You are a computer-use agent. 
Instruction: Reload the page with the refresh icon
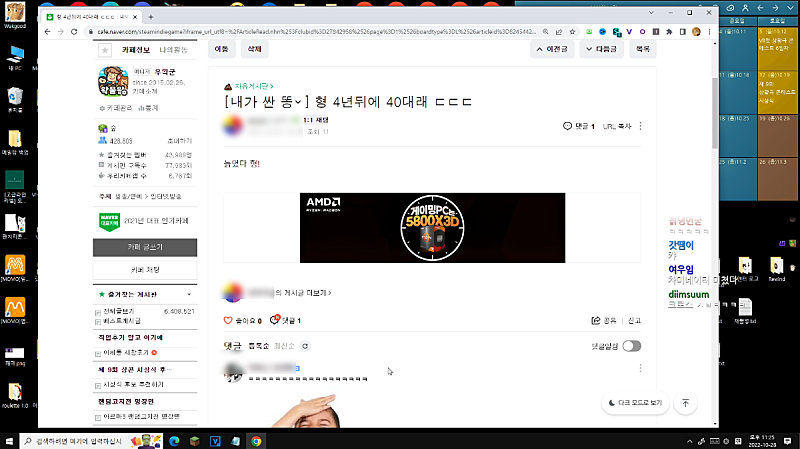pyautogui.click(x=74, y=32)
